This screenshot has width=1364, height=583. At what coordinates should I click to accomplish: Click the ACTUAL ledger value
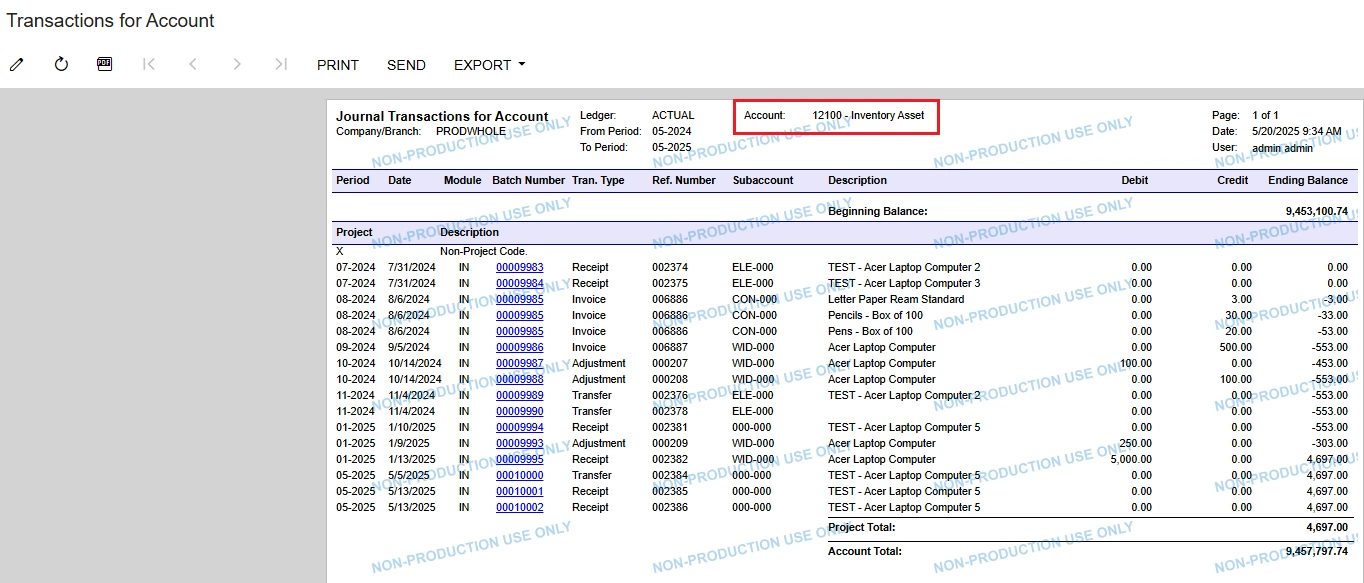click(673, 115)
